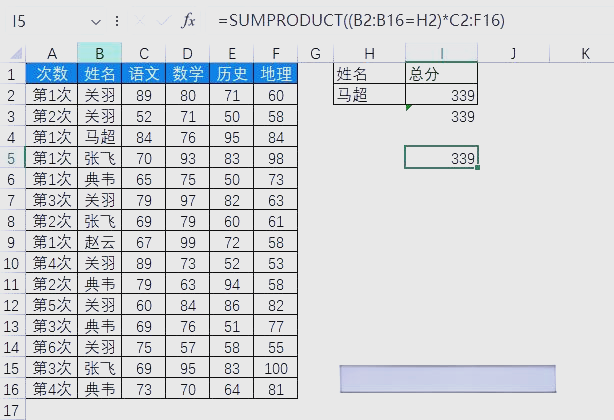This screenshot has height=420, width=614.
Task: Select column D header
Action: coord(188,53)
